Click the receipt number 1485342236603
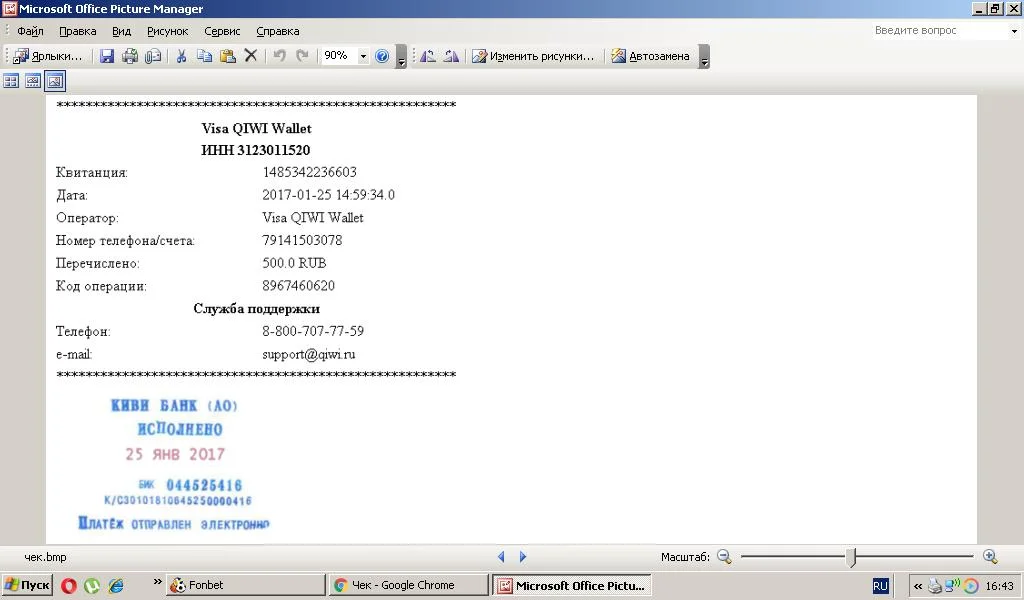1024x600 pixels. [310, 172]
